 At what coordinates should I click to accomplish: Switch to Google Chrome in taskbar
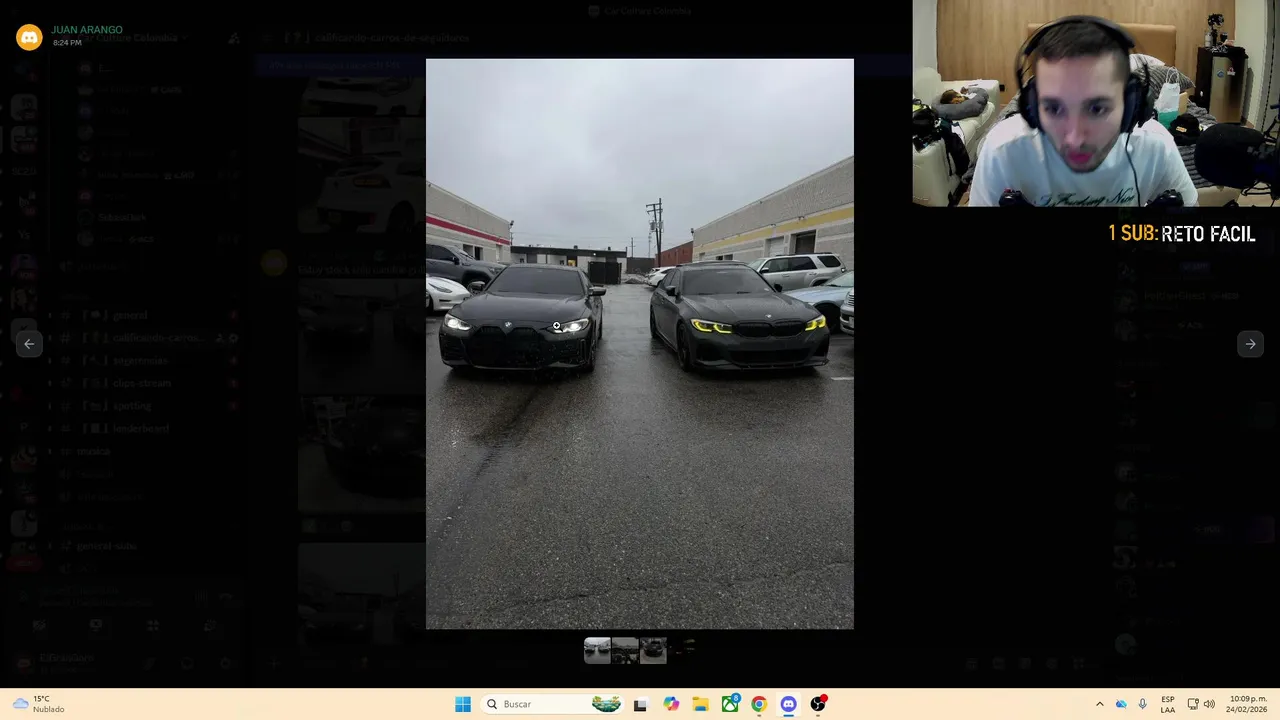click(759, 704)
